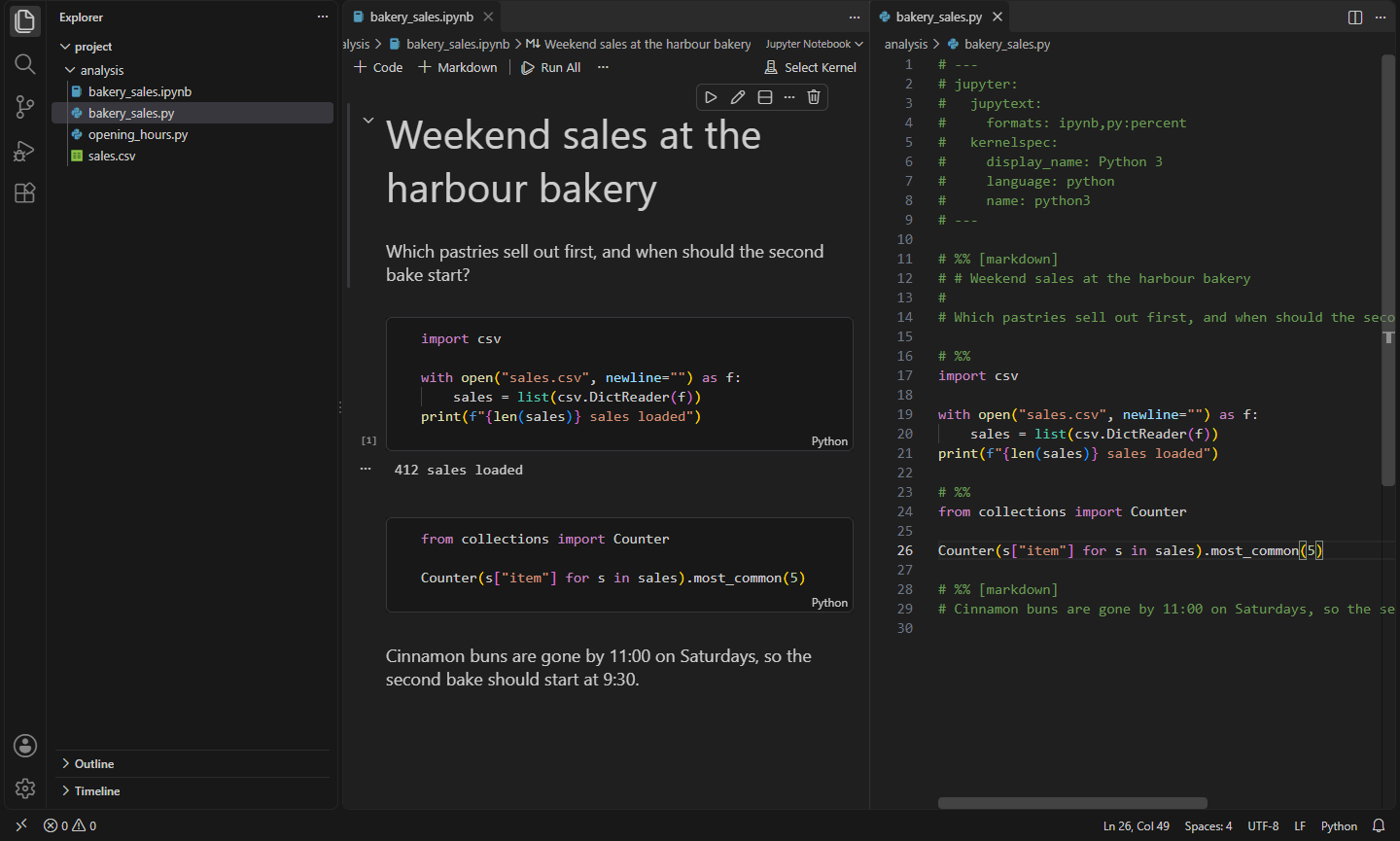Add a new Code cell
This screenshot has height=841, width=1400.
(378, 67)
